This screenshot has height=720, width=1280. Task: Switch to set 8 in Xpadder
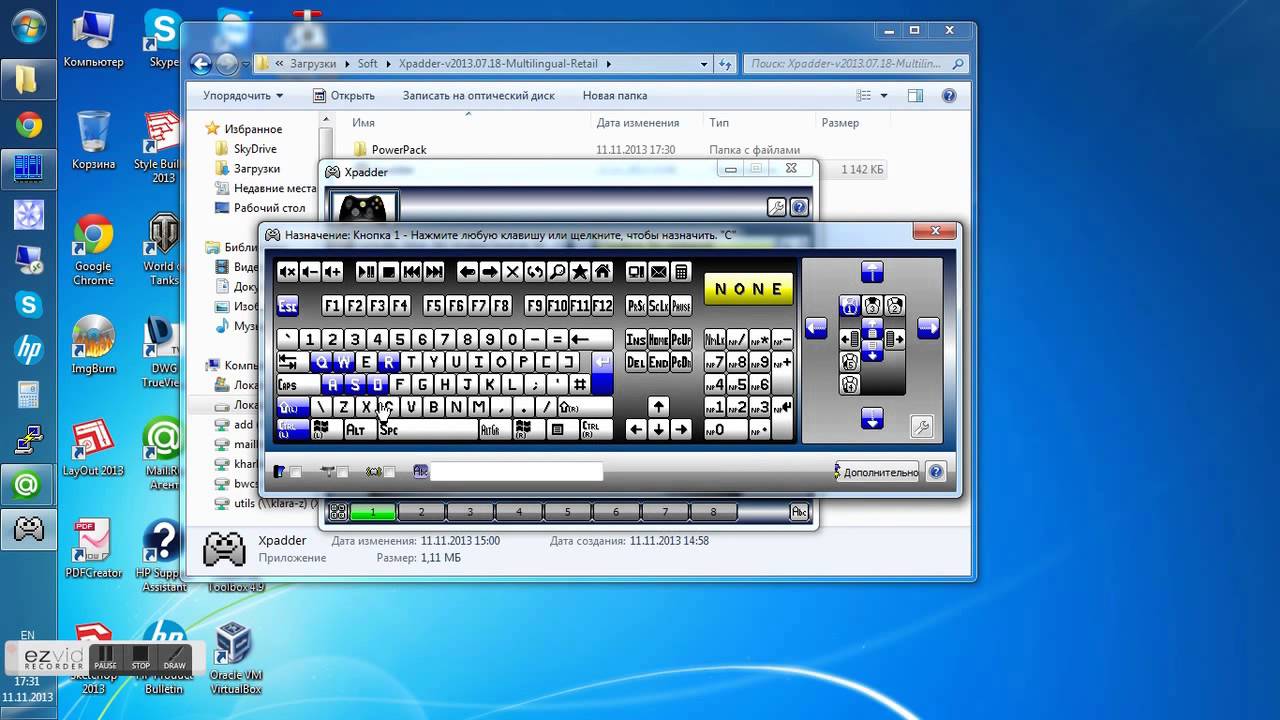pyautogui.click(x=713, y=512)
